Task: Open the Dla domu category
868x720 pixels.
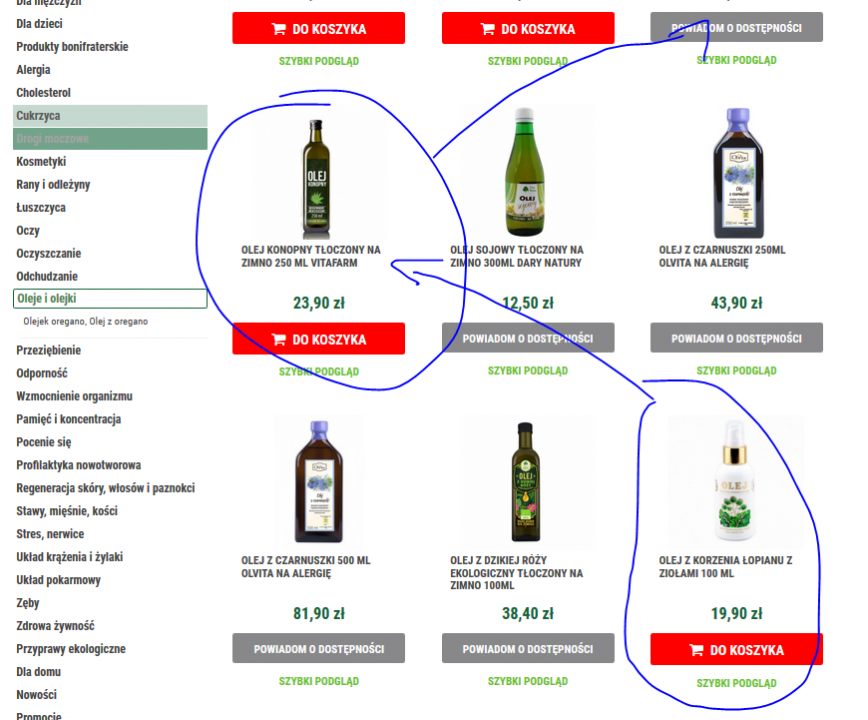Action: pyautogui.click(x=39, y=672)
